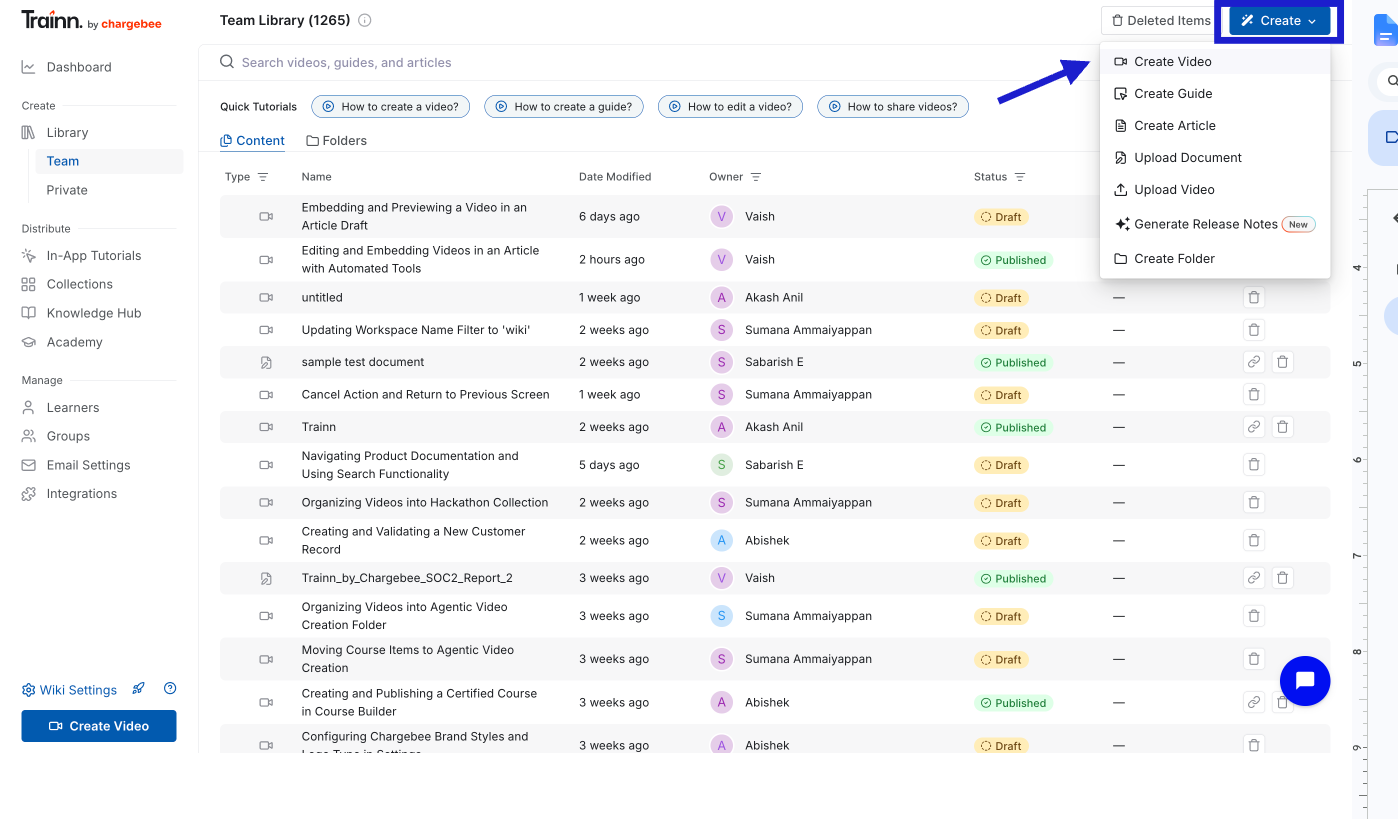Go to In-App Tutorials

coord(94,255)
